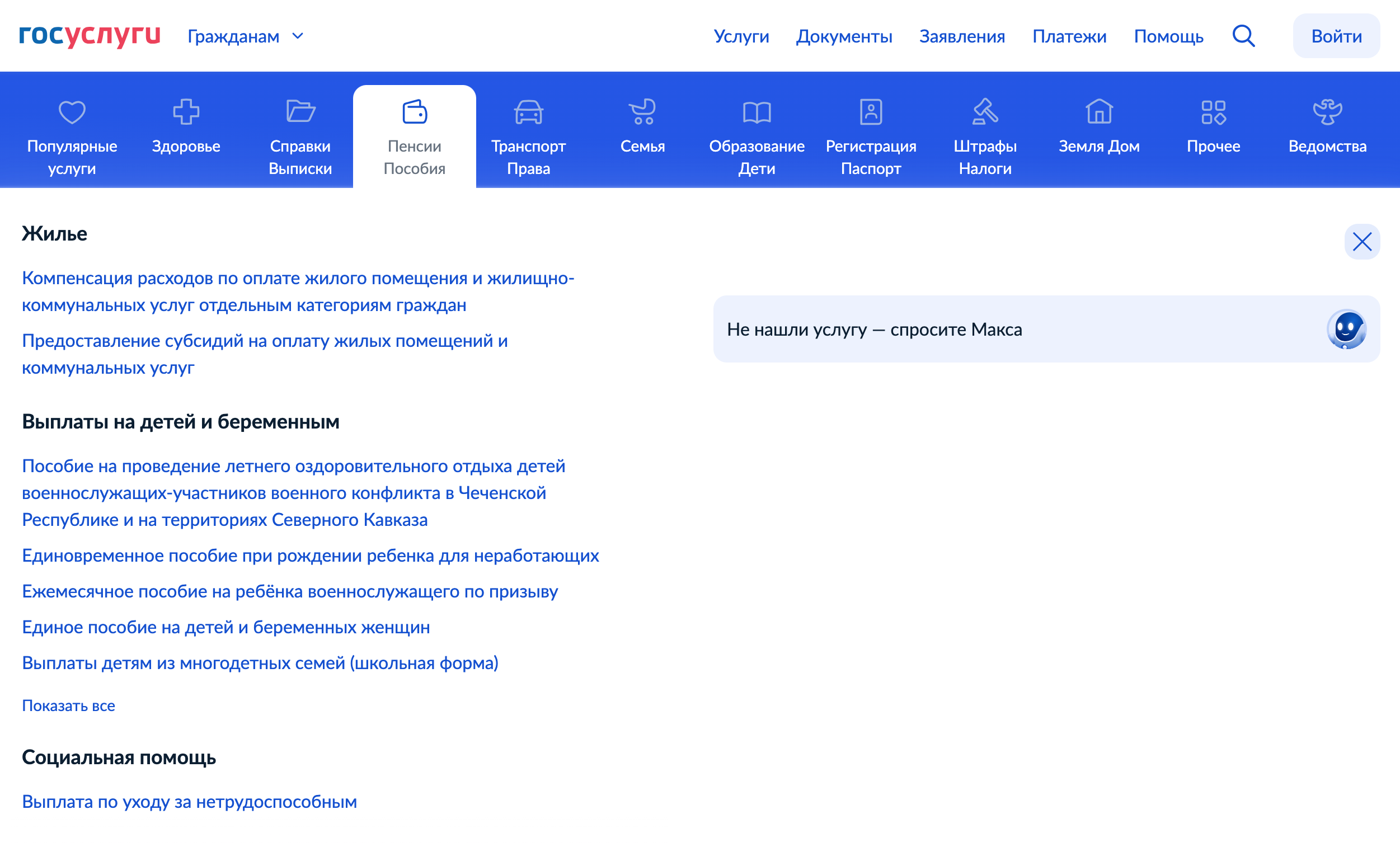The height and width of the screenshot is (847, 1400).
Task: Open the Gosuslugi logo home link
Action: pyautogui.click(x=90, y=36)
